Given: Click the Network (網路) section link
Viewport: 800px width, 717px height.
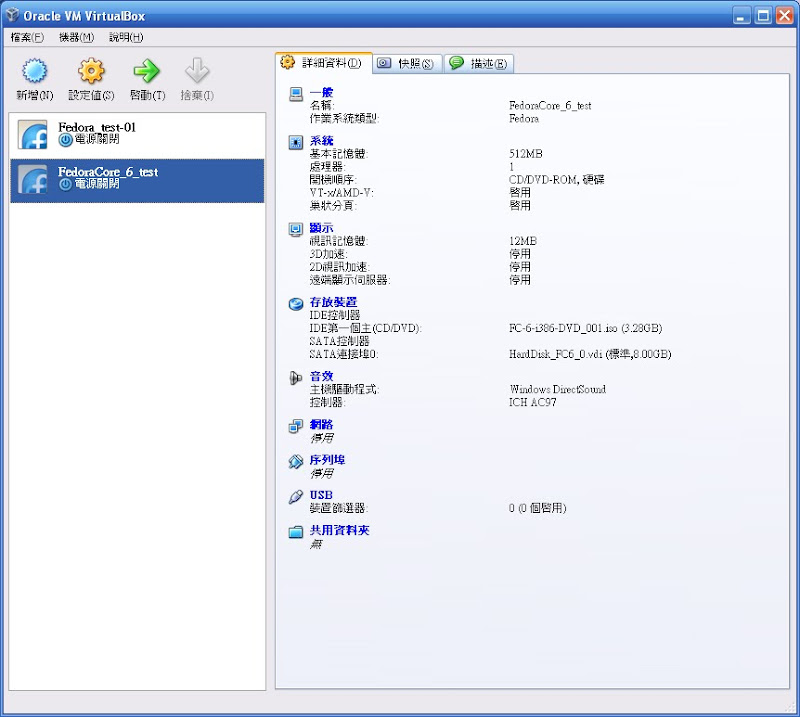Looking at the screenshot, I should click(321, 425).
